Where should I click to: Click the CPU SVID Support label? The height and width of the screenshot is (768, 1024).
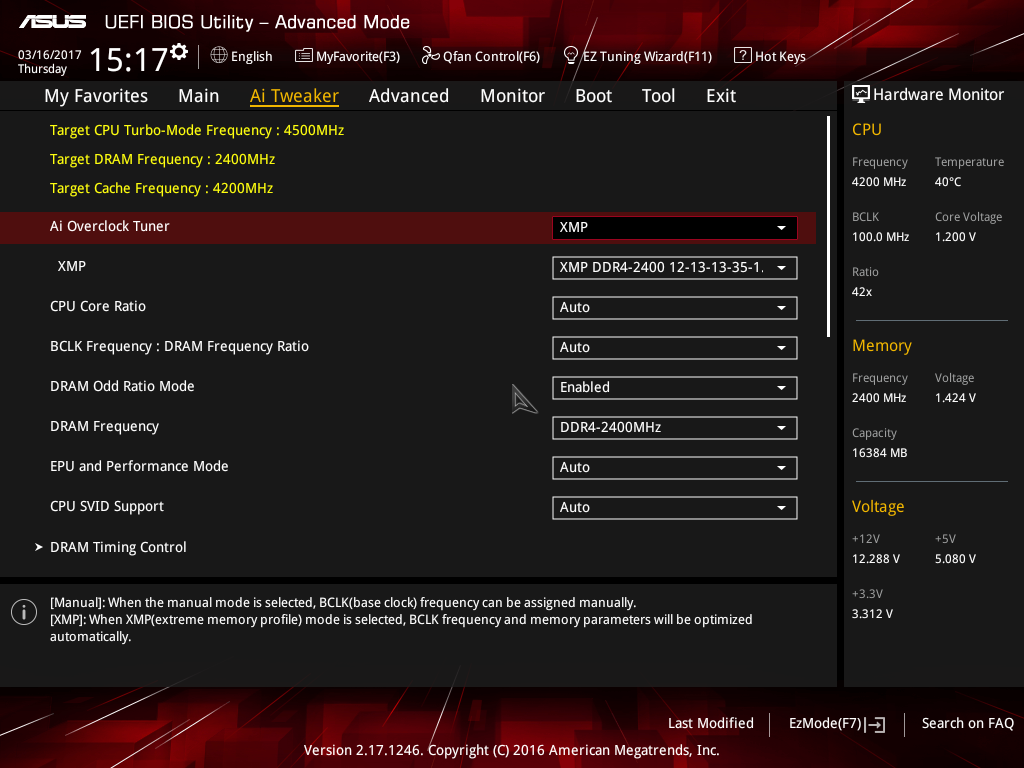(x=106, y=506)
